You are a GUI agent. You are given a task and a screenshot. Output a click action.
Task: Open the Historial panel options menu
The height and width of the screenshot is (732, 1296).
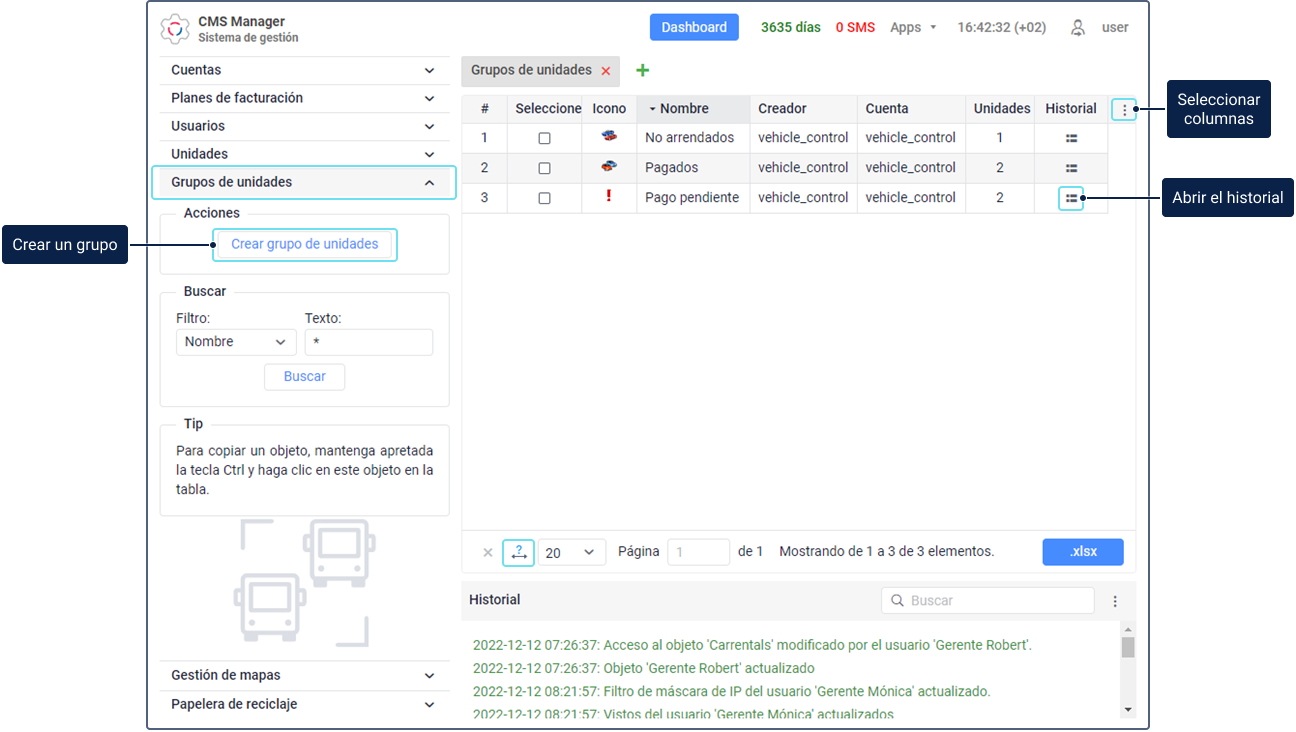click(x=1115, y=601)
